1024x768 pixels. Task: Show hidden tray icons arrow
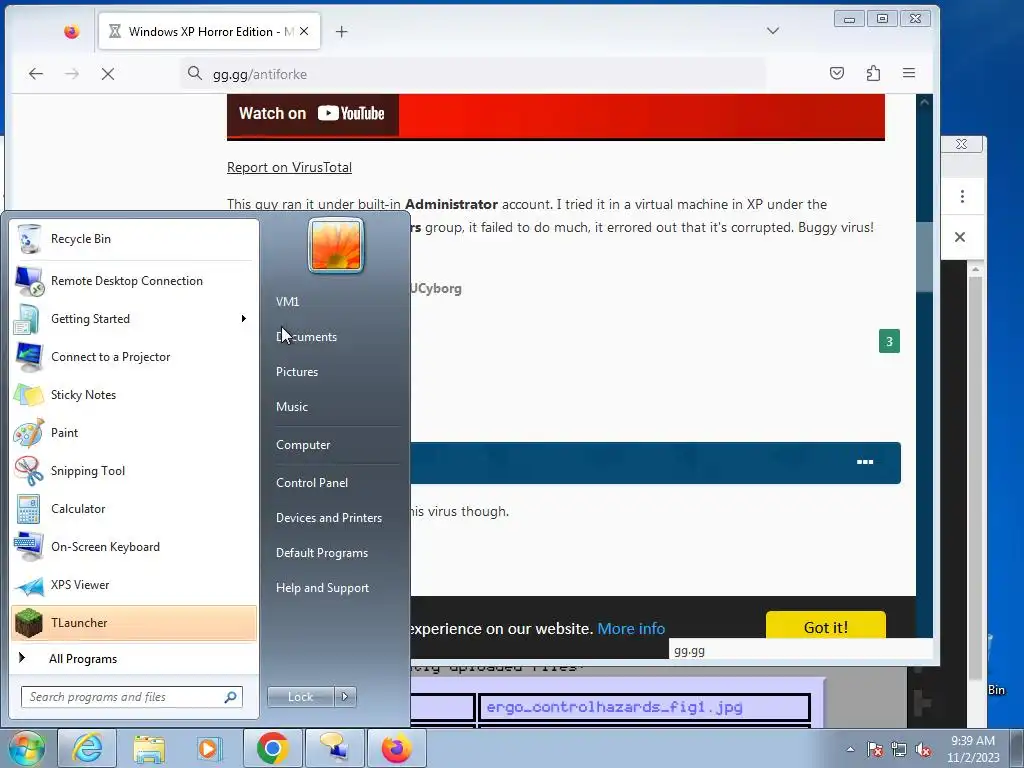[x=850, y=749]
